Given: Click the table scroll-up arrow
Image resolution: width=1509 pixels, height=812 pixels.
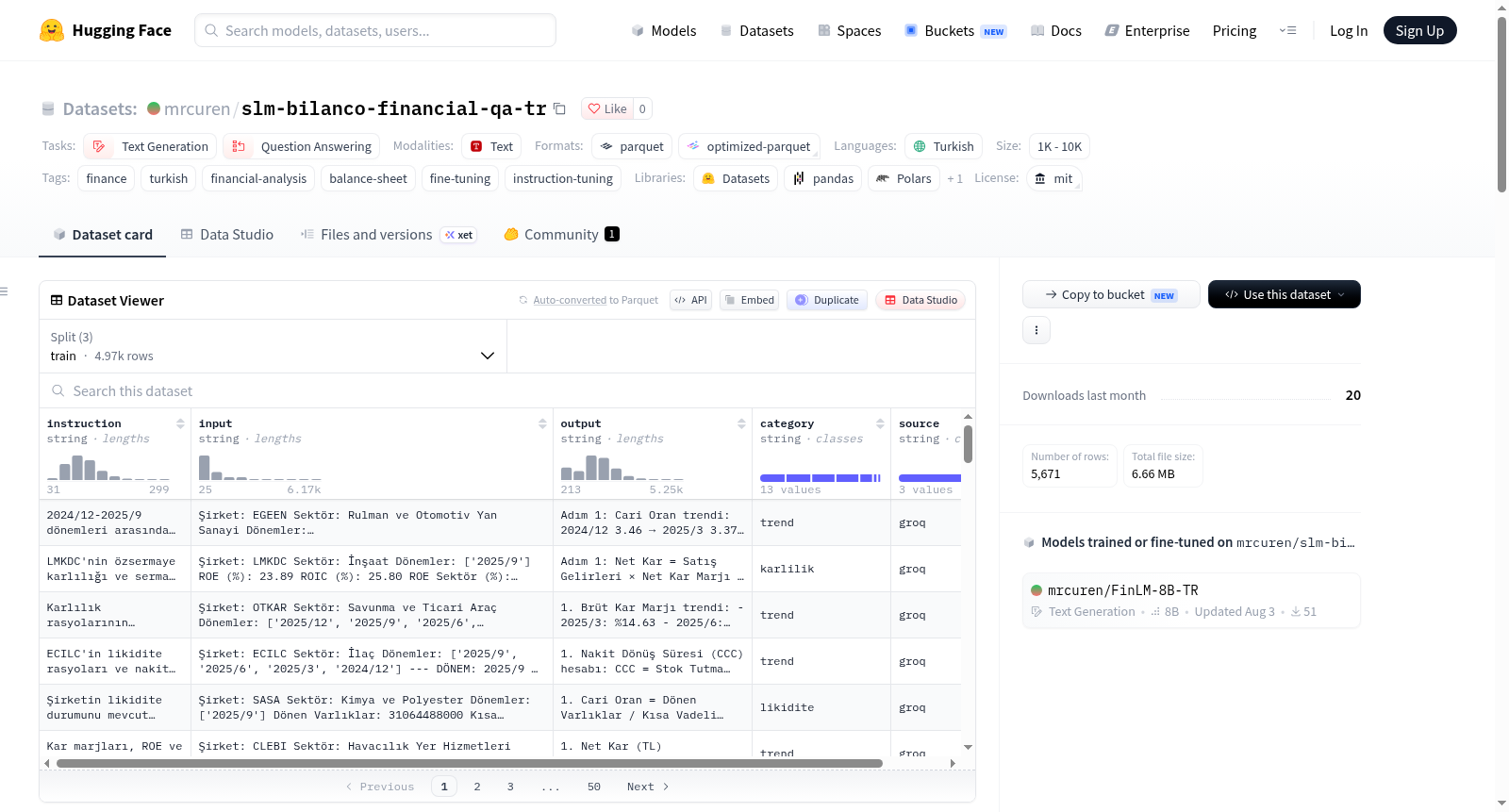Looking at the screenshot, I should (968, 416).
